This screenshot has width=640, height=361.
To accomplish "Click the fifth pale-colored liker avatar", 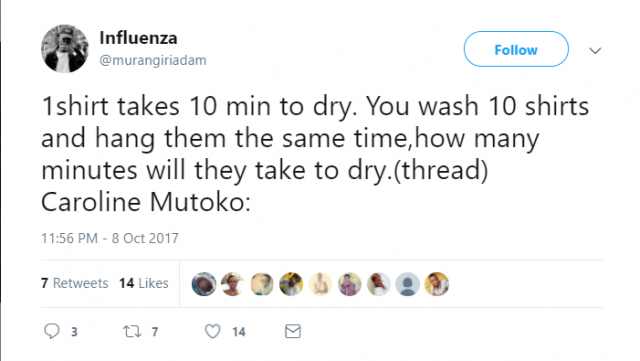I will [320, 284].
